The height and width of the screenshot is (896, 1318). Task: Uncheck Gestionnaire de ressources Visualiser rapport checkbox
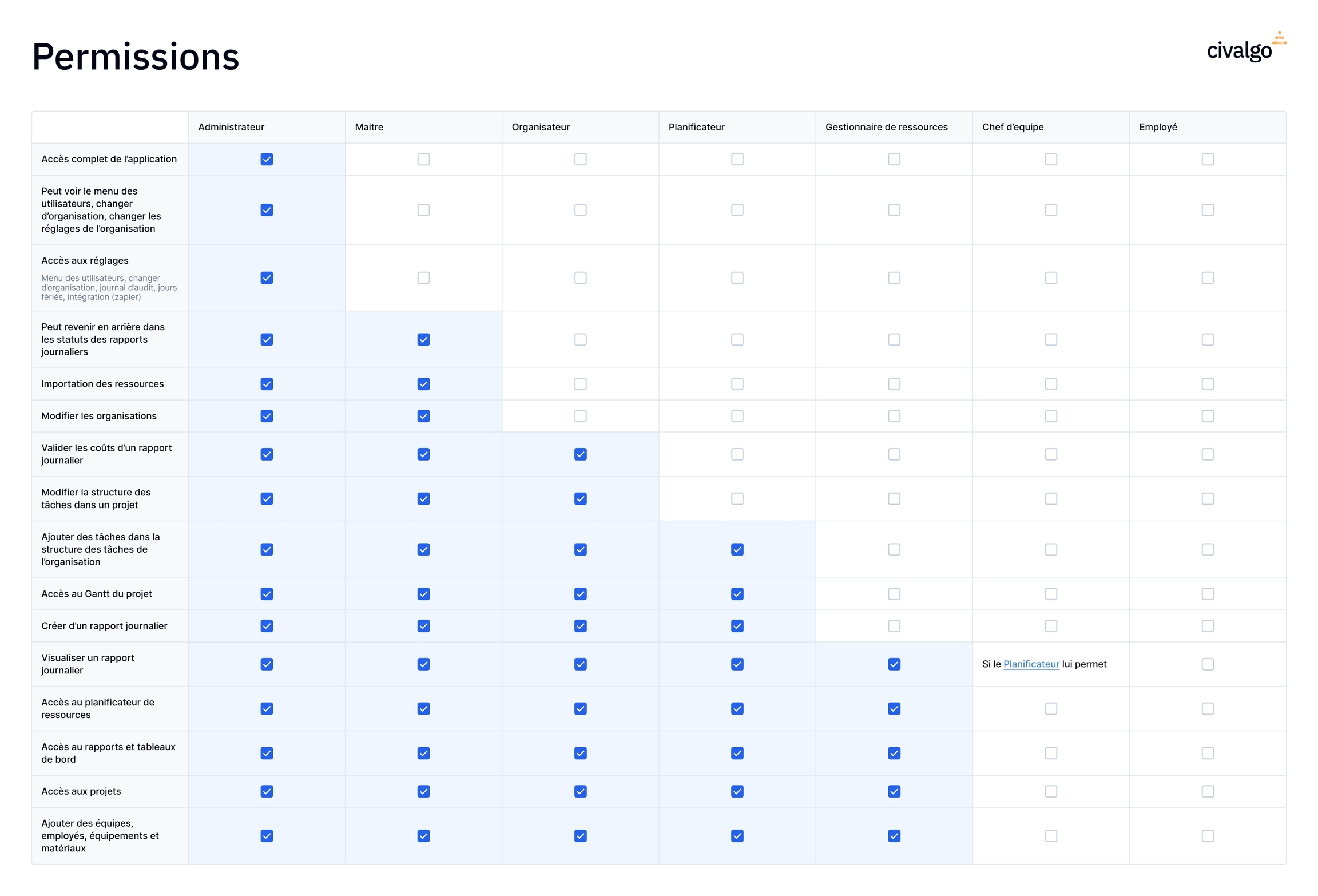pyautogui.click(x=894, y=664)
